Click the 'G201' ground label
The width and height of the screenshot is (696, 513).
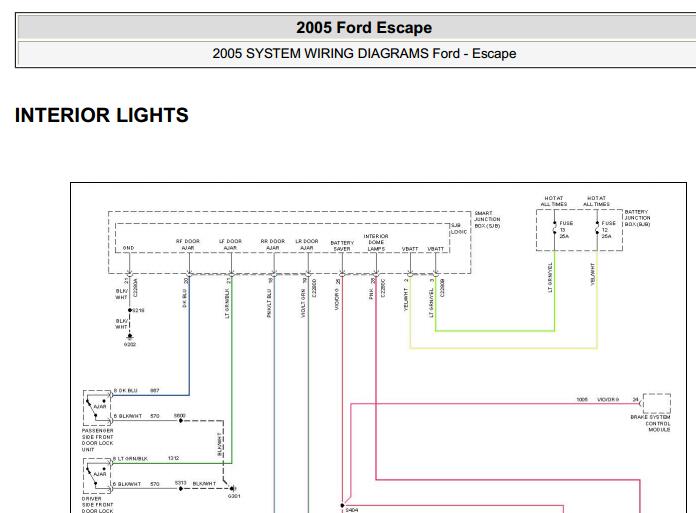[234, 496]
